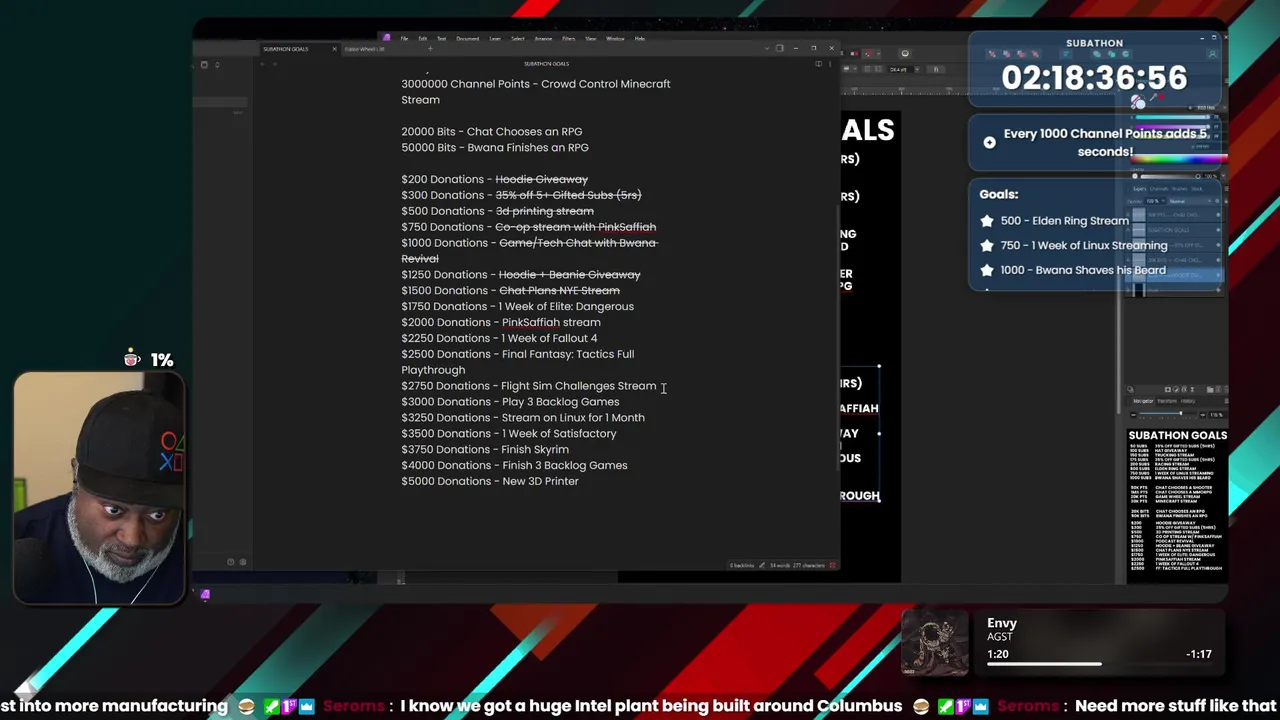Click the struck-through 'Hoodie Giveaway' $200 line
1280x720 pixels.
(494, 179)
